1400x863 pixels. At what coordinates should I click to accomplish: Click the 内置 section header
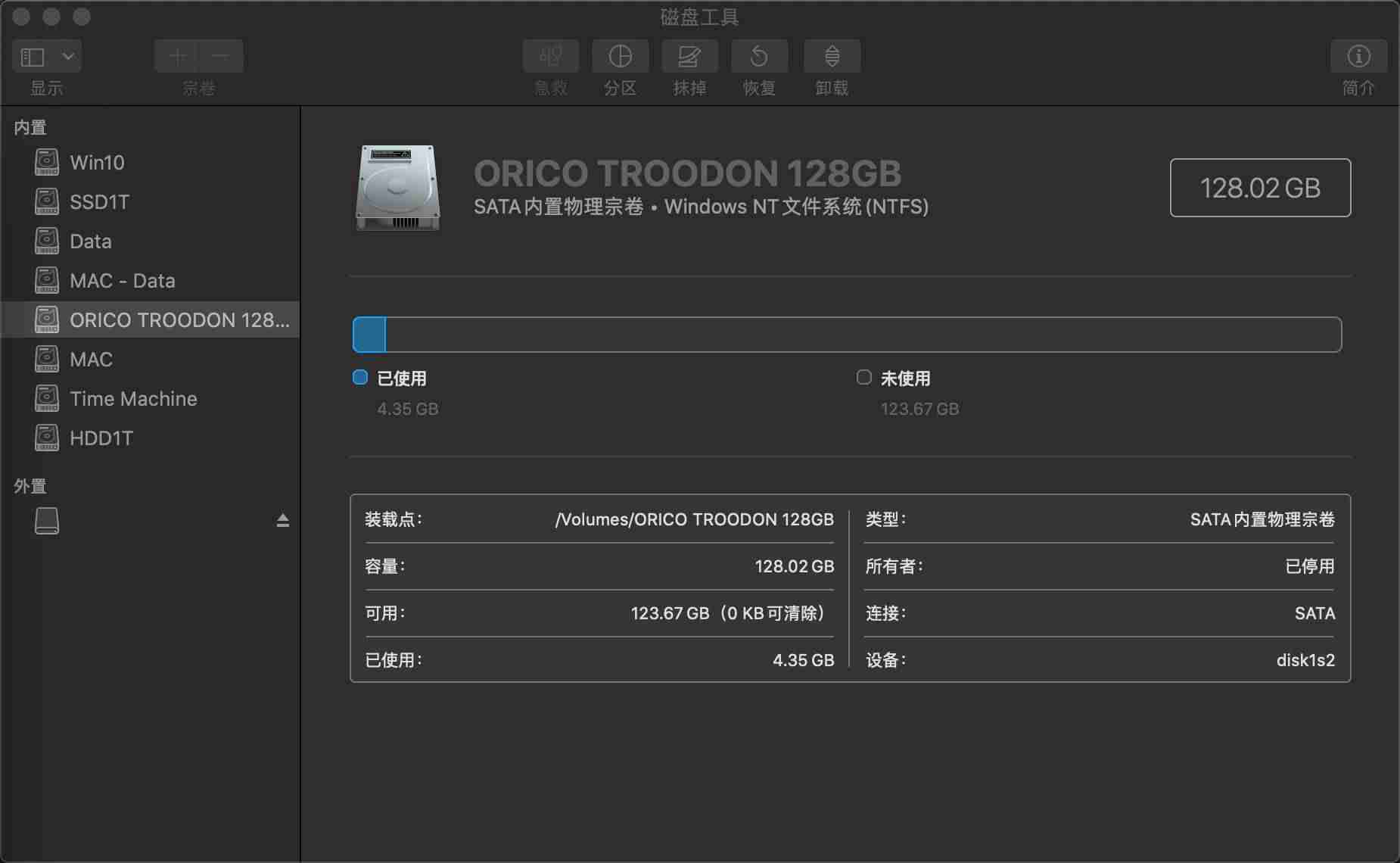(30, 128)
